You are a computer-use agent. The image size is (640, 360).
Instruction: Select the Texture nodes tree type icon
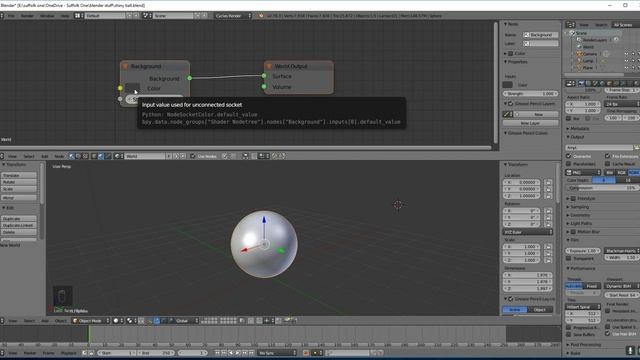(85, 156)
